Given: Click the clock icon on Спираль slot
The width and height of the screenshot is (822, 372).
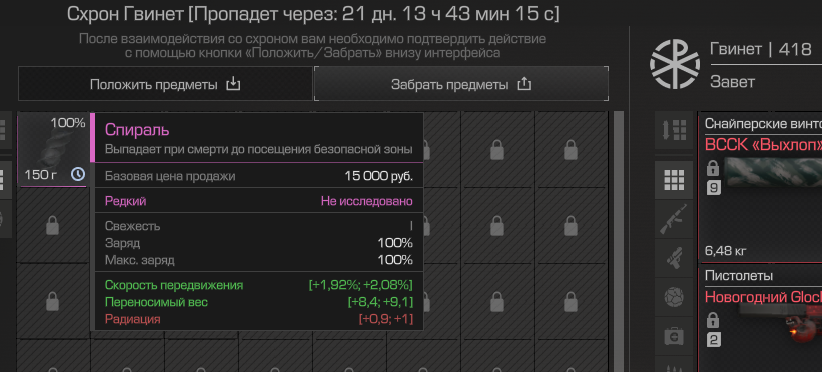Looking at the screenshot, I should pyautogui.click(x=78, y=174).
